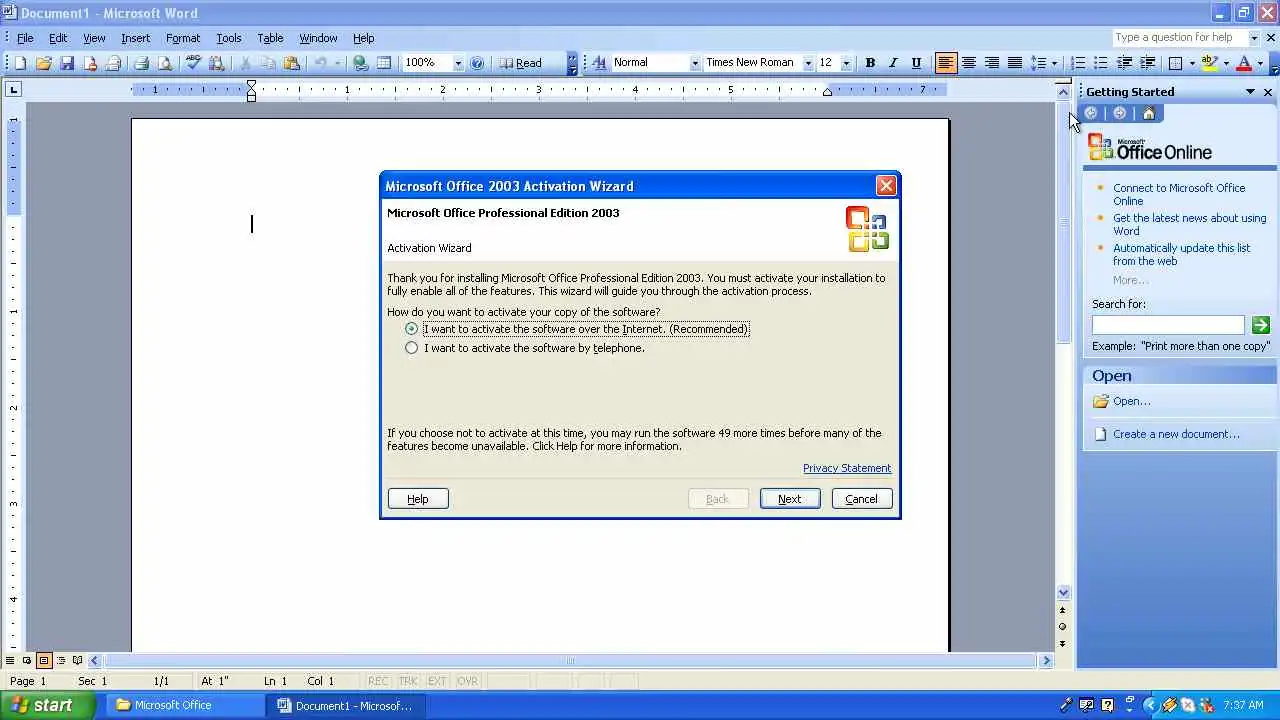Open Print Preview from the toolbar

point(165,63)
